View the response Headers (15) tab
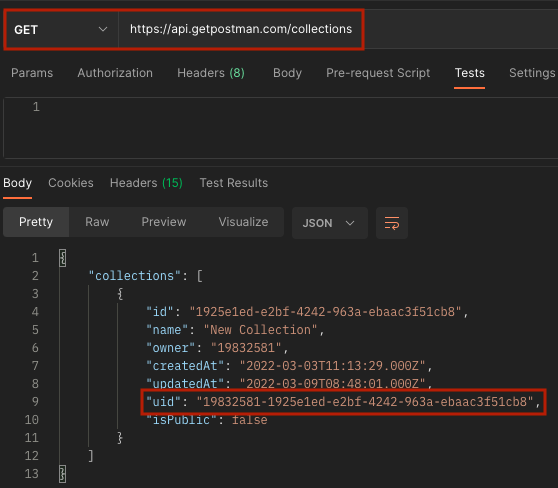 pyautogui.click(x=146, y=183)
